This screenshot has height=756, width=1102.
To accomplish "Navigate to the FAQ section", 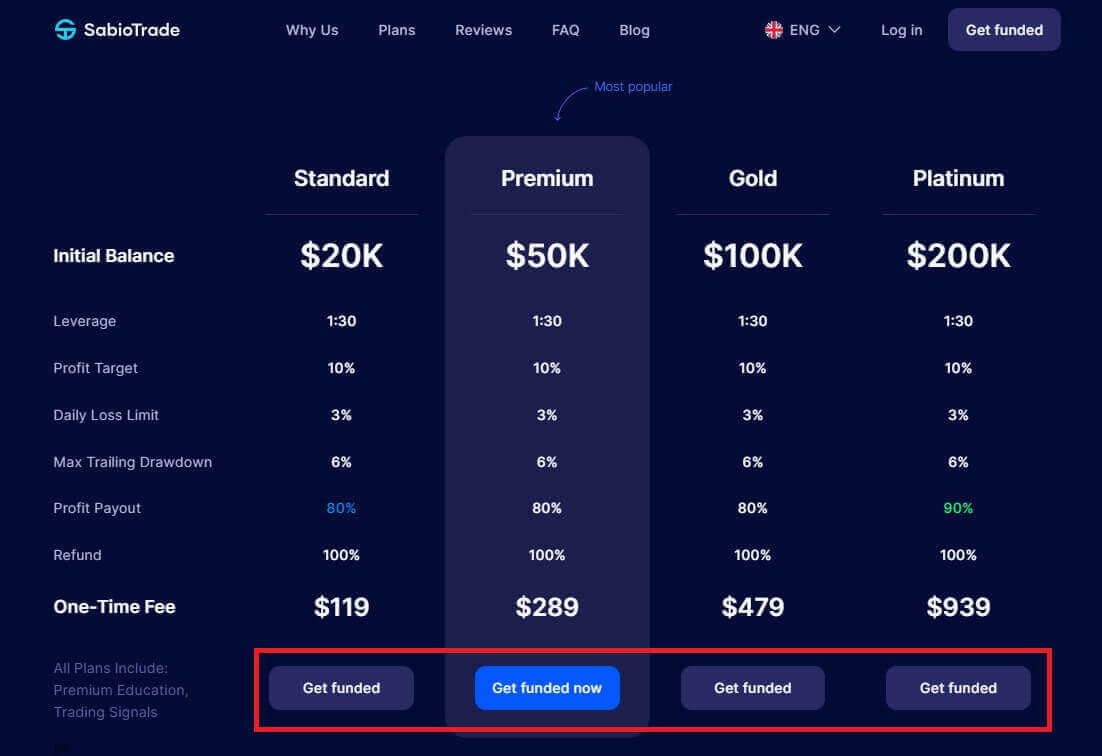I will (565, 30).
